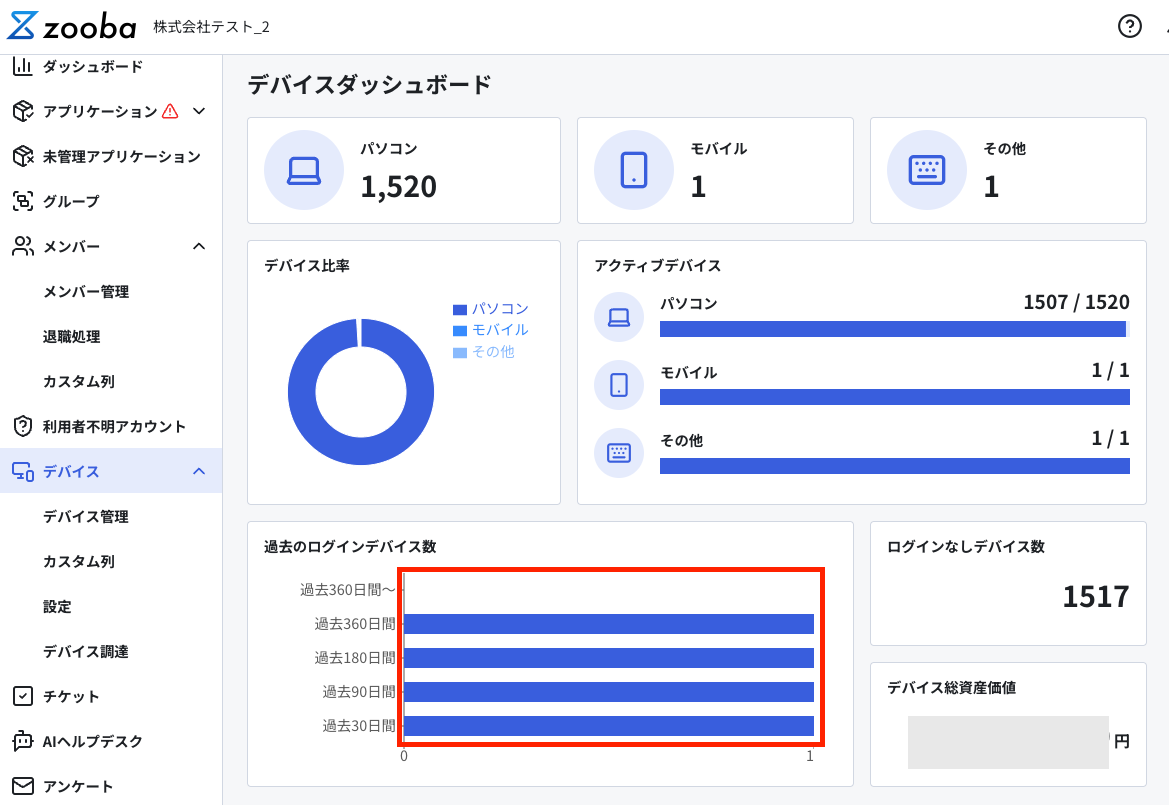Open グループ in the sidebar
This screenshot has height=805, width=1169.
71,201
